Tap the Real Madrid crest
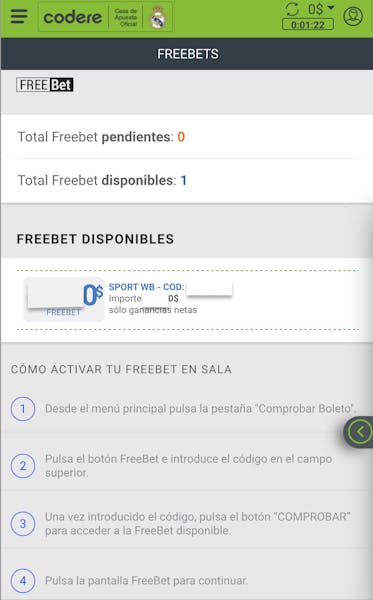 (158, 18)
